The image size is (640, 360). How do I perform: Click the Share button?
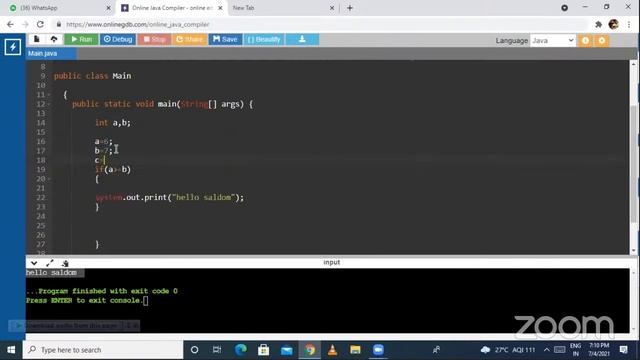(189, 39)
